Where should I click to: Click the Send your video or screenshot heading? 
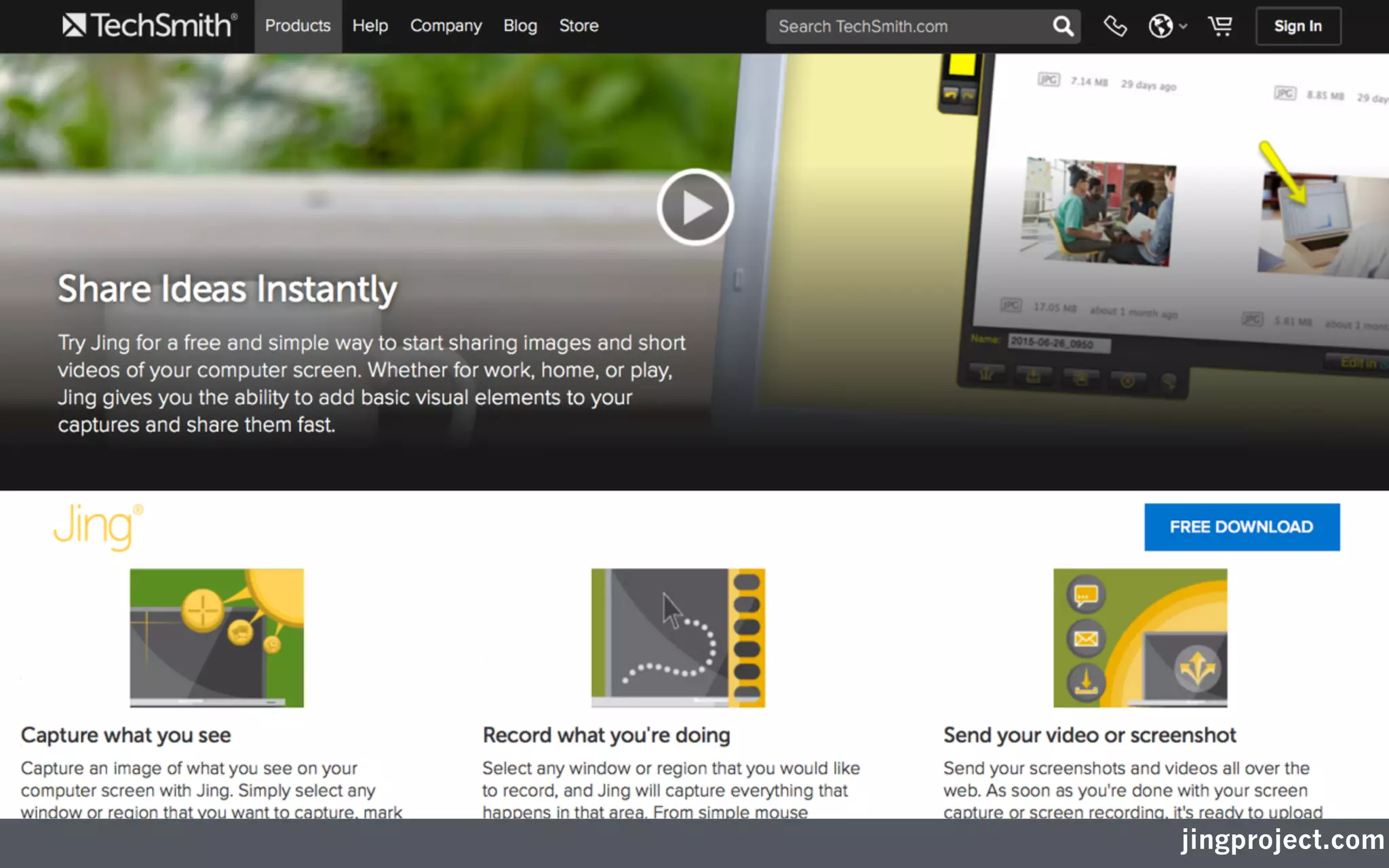(x=1089, y=735)
